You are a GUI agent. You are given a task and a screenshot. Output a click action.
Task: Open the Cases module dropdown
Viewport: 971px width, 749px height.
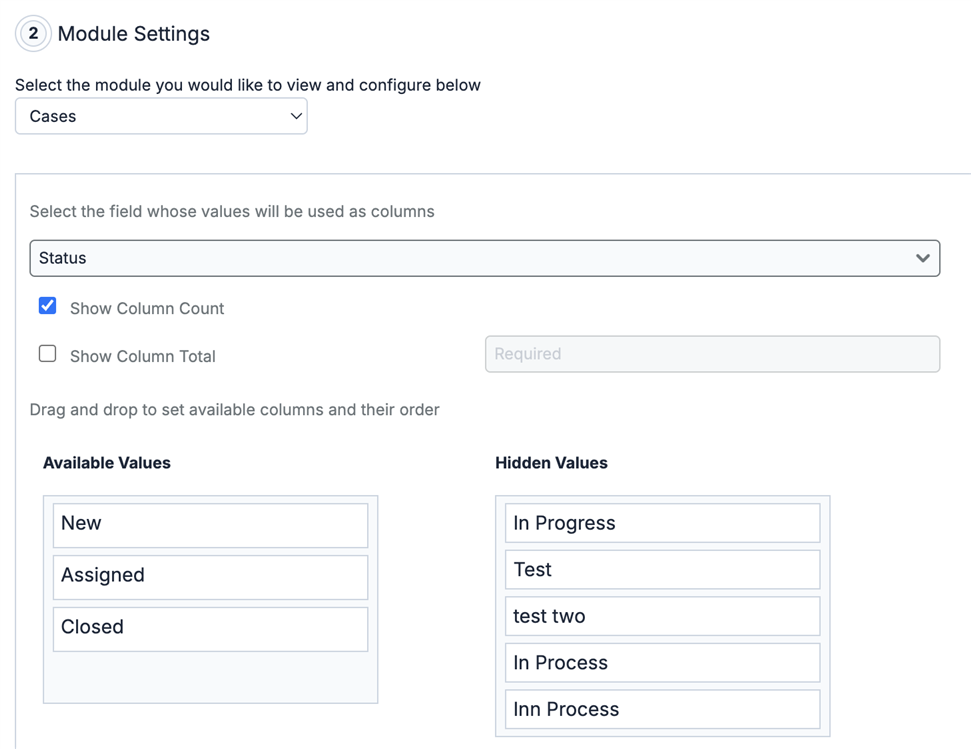[160, 117]
